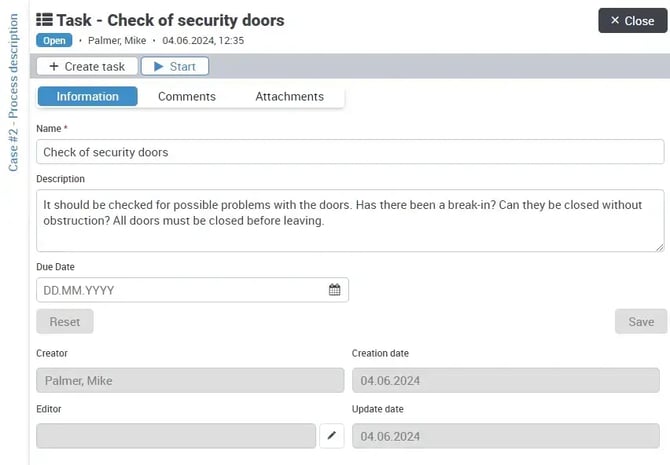The height and width of the screenshot is (465, 670).
Task: Click the Create task button
Action: (x=86, y=66)
